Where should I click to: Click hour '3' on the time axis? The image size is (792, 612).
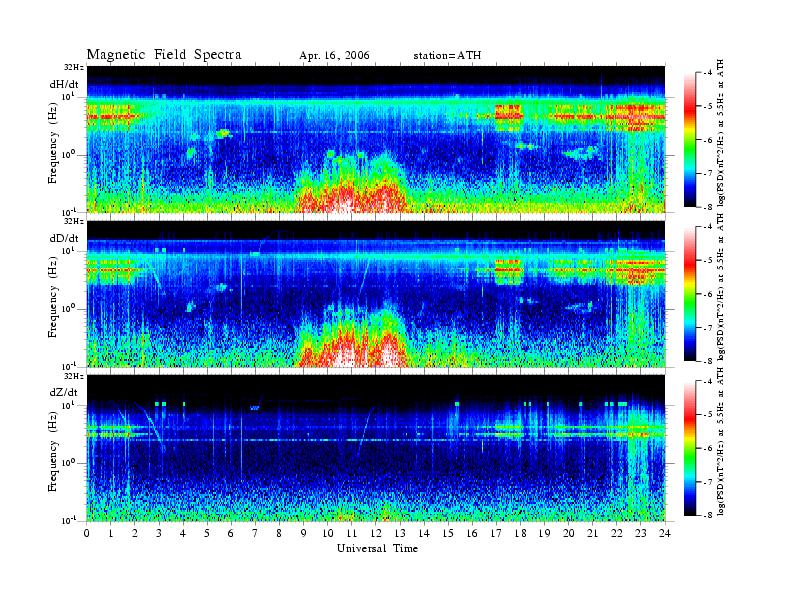click(159, 534)
